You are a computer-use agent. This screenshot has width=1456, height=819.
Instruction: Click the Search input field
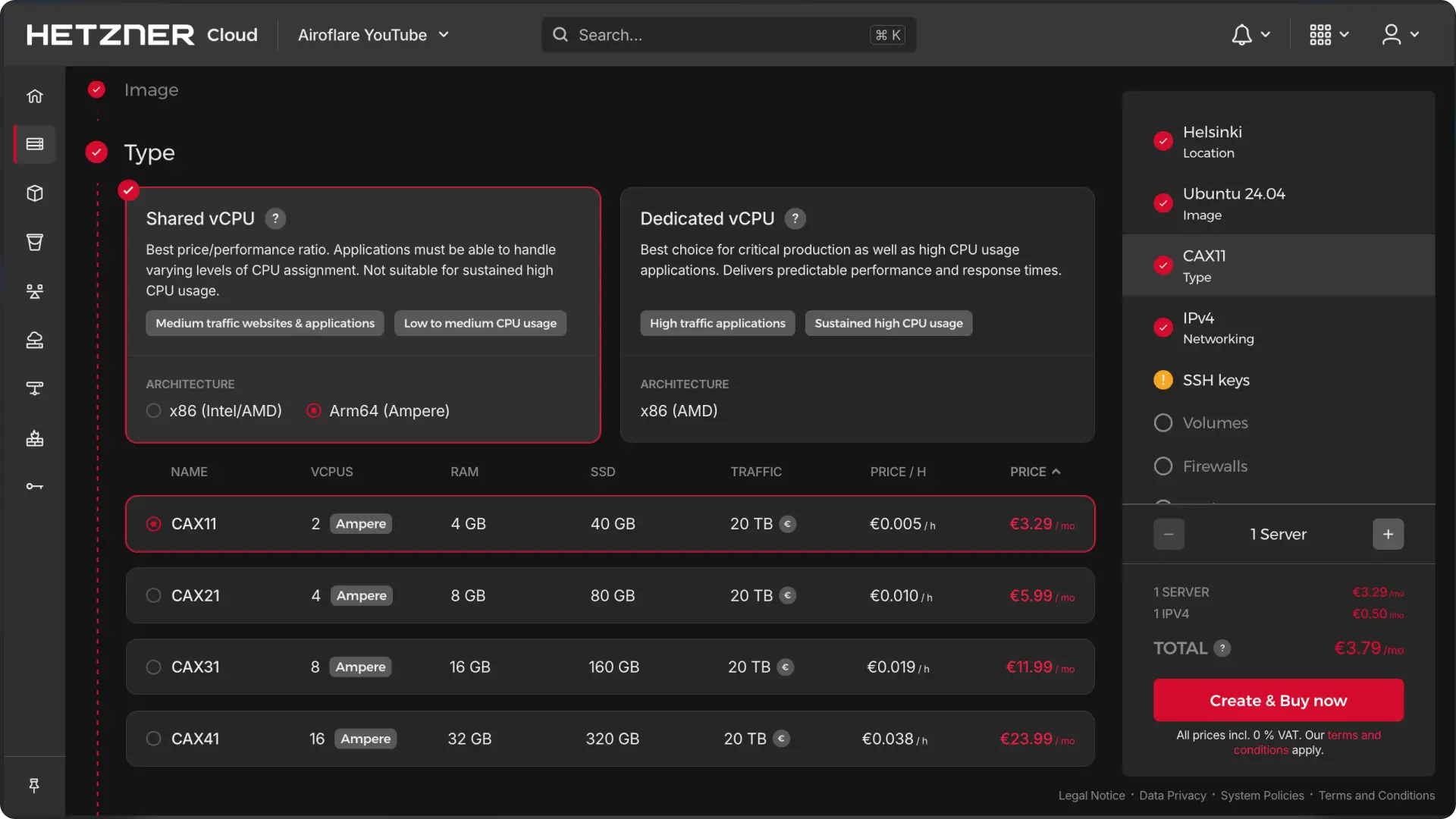pyautogui.click(x=720, y=35)
